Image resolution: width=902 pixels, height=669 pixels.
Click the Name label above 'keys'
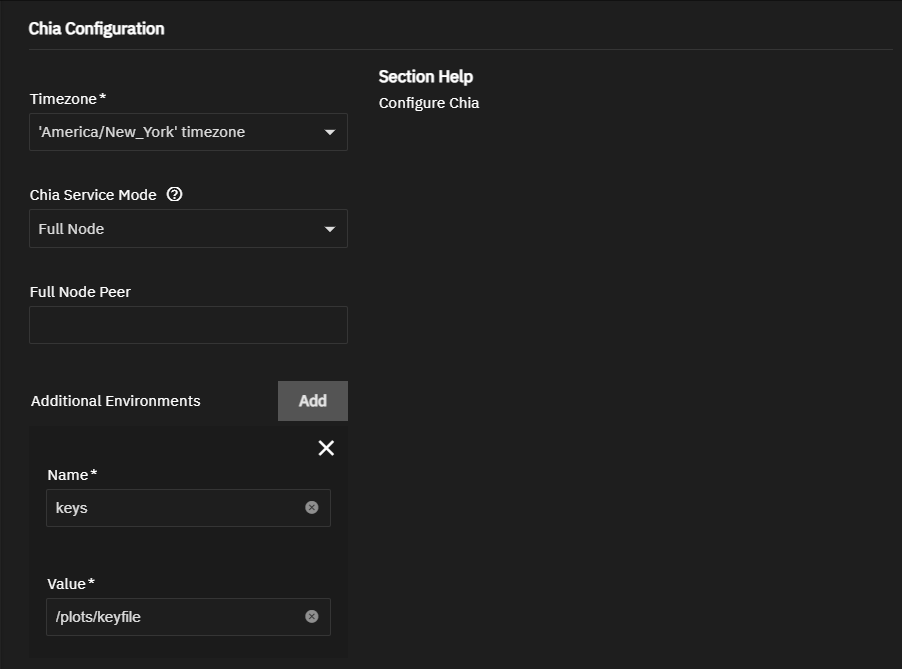[68, 474]
